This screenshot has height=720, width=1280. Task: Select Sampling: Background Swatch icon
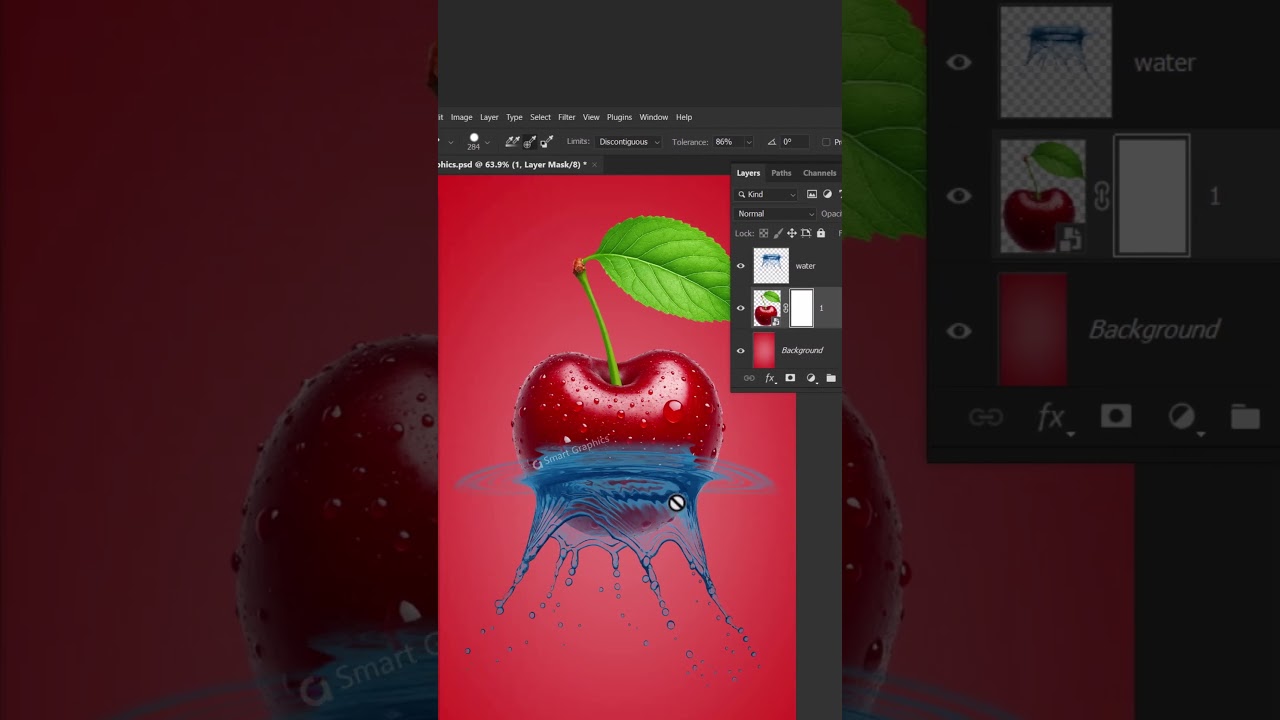tap(546, 142)
